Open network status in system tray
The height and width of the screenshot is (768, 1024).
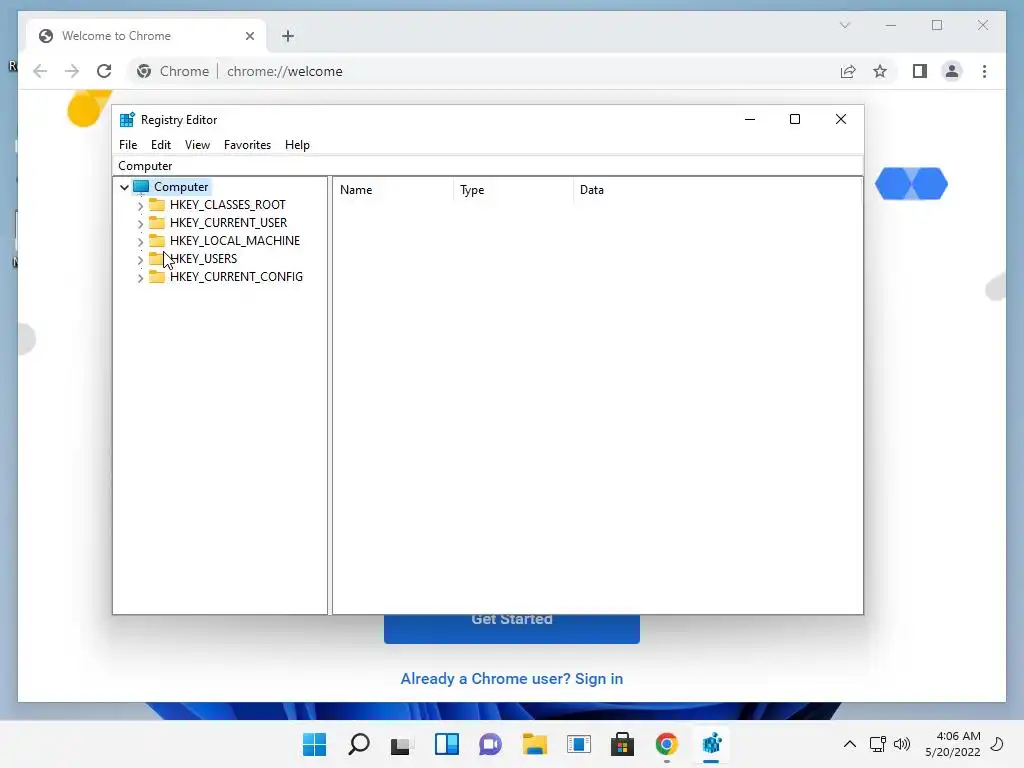[878, 744]
